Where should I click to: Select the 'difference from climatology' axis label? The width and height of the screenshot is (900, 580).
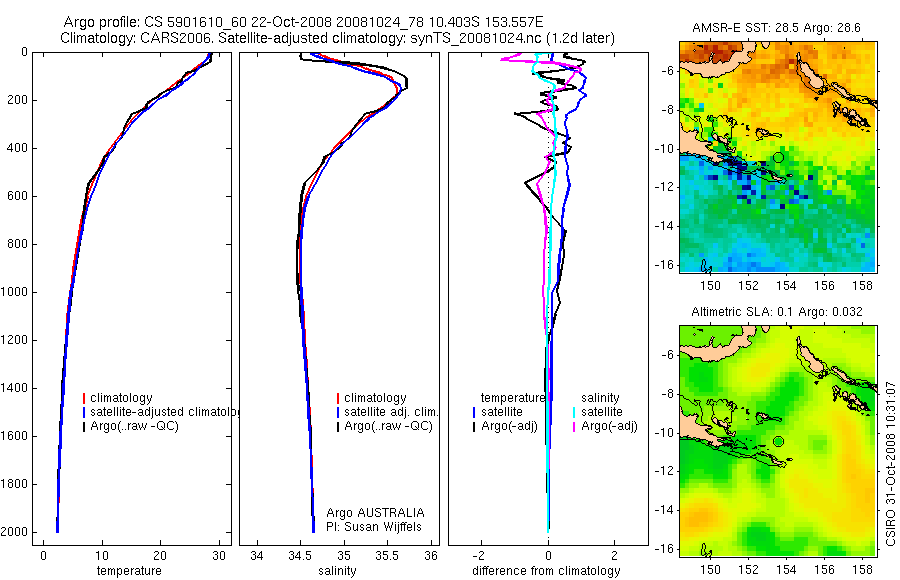click(546, 570)
